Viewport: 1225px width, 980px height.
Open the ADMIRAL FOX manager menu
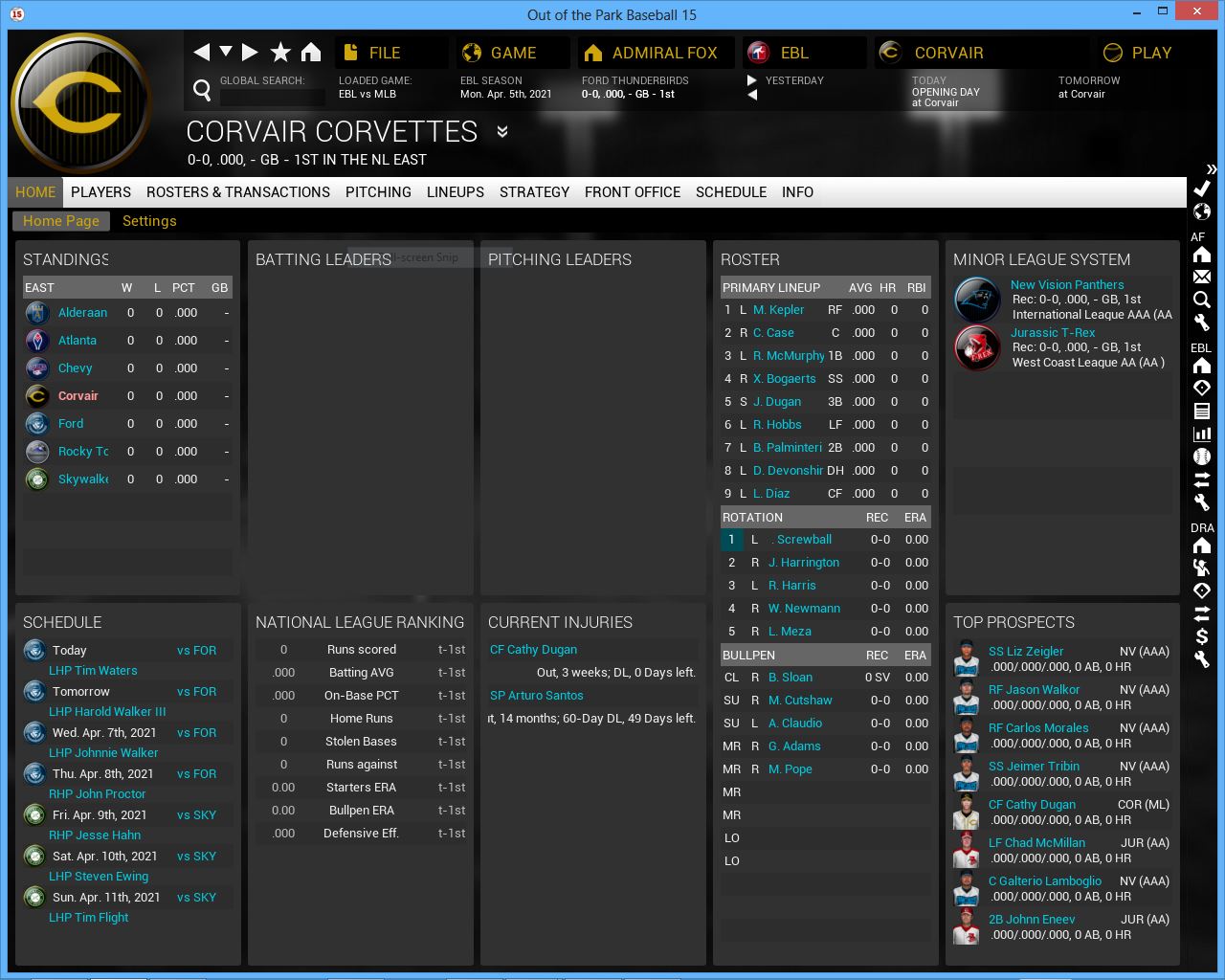click(x=656, y=53)
